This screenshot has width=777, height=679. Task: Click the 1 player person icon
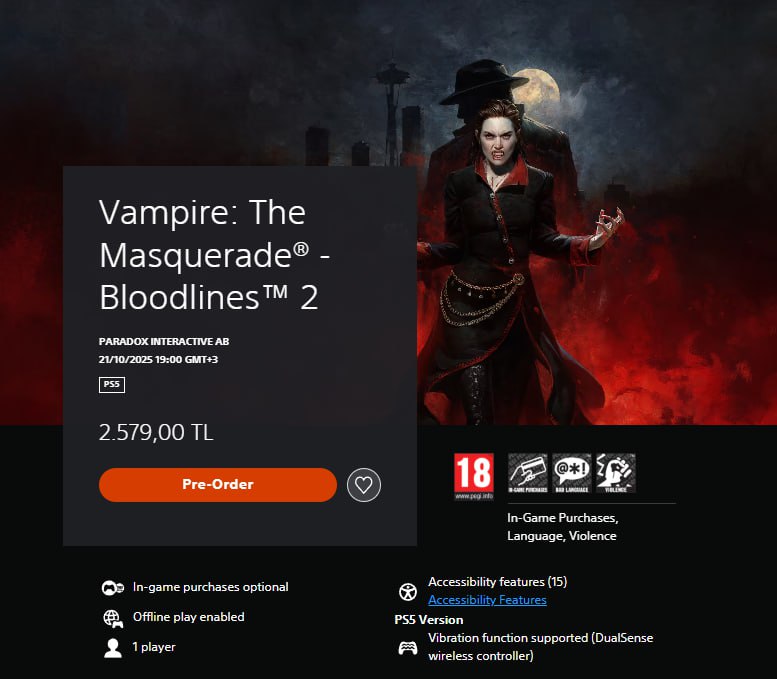(x=113, y=648)
